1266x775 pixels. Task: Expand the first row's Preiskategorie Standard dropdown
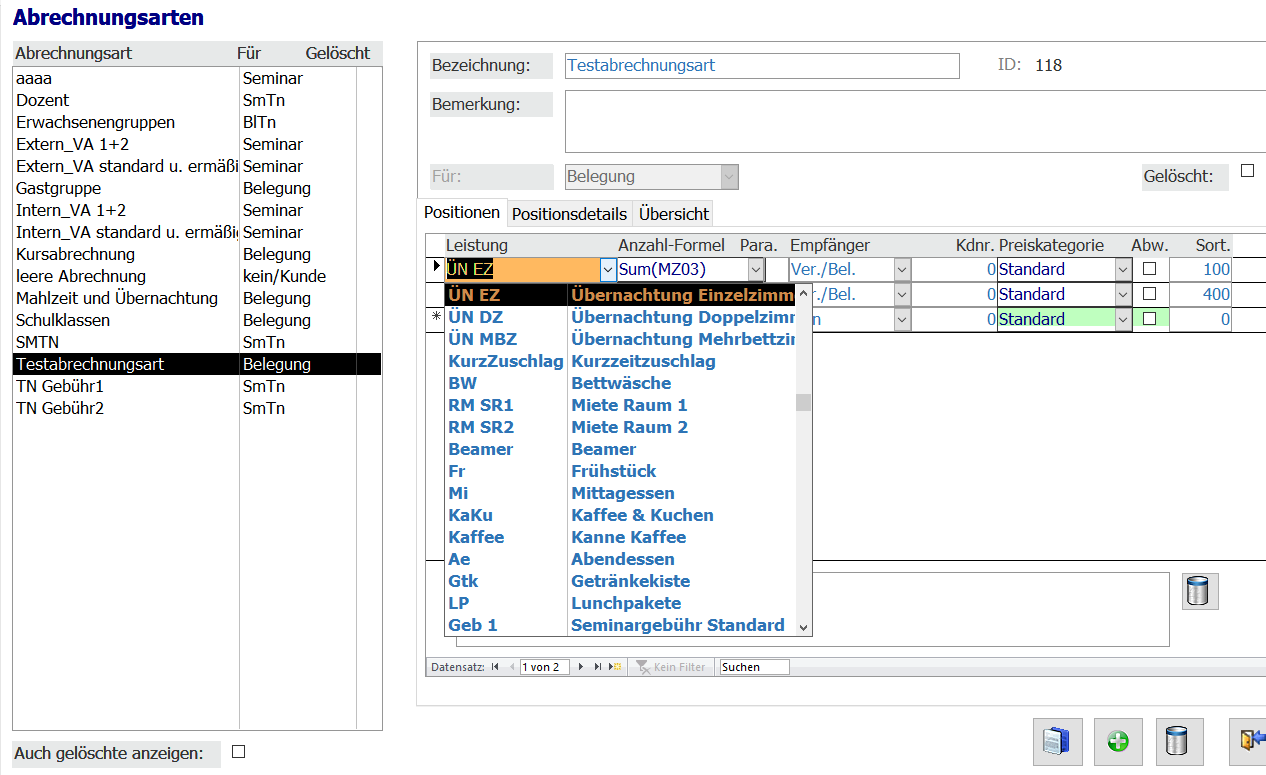tap(1123, 269)
